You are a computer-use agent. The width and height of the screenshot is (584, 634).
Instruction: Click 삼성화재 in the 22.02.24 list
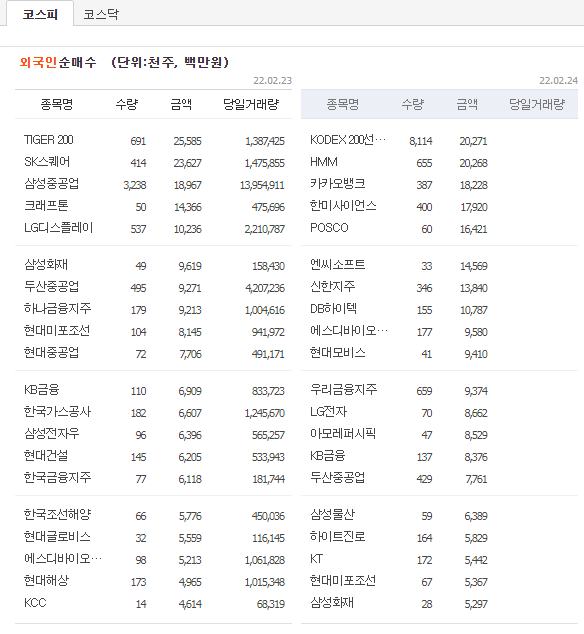[x=332, y=602]
